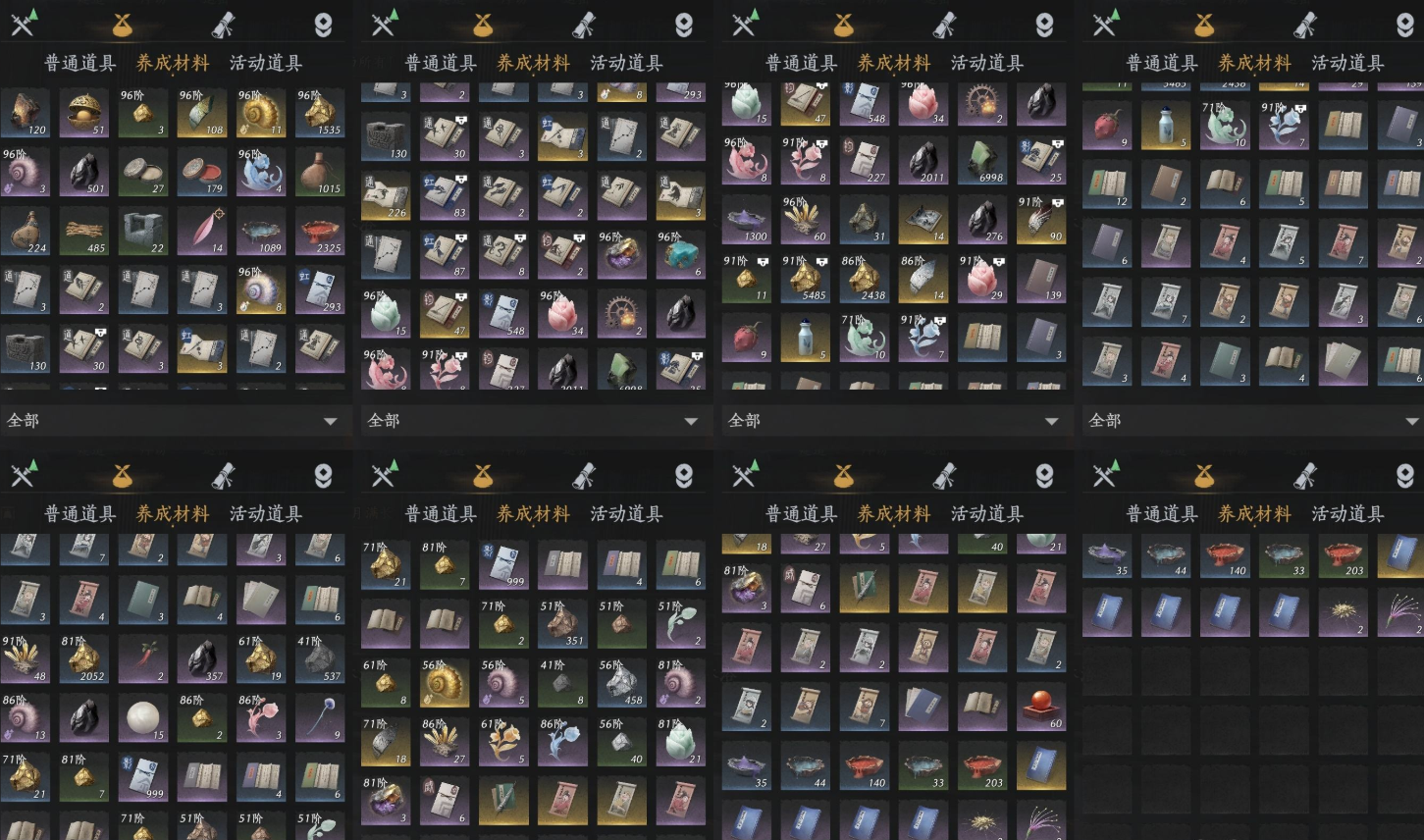Select the red incense bowl showing 2325
The width and height of the screenshot is (1424, 840).
point(320,231)
